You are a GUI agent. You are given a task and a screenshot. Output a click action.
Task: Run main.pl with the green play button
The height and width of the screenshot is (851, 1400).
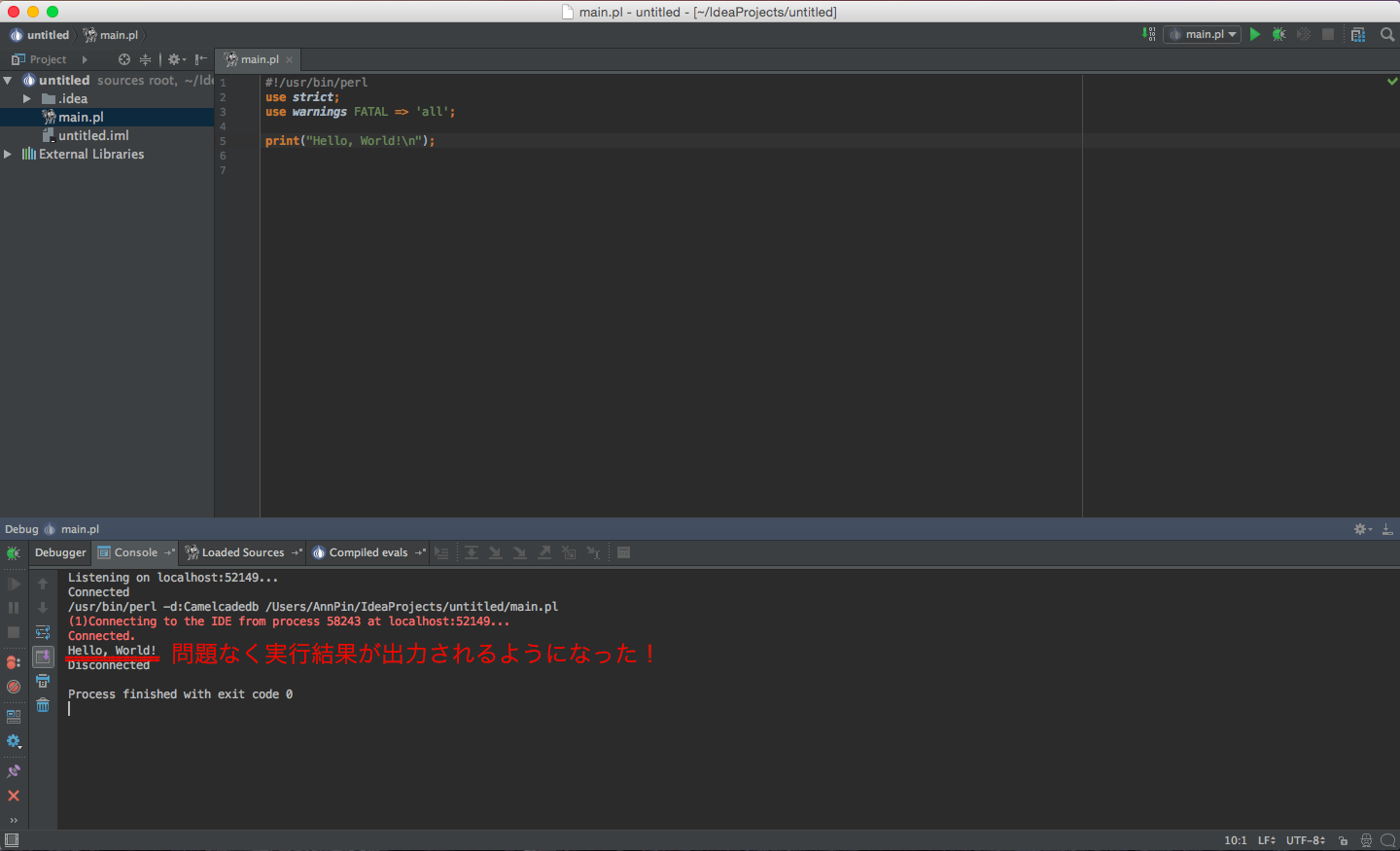coord(1255,34)
